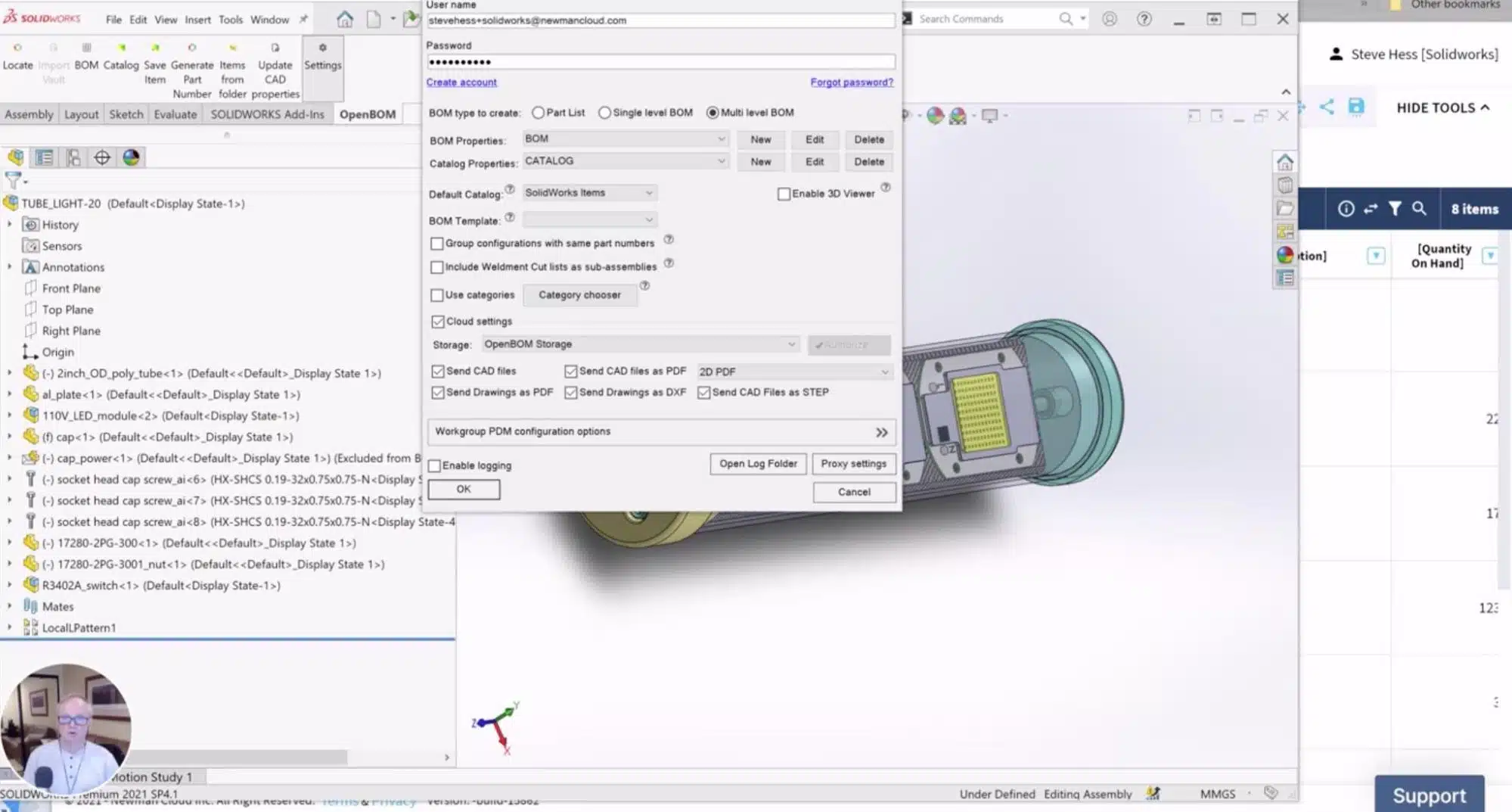This screenshot has width=1512, height=812.
Task: Open the task pane File Explorer folder icon
Action: [x=1285, y=209]
